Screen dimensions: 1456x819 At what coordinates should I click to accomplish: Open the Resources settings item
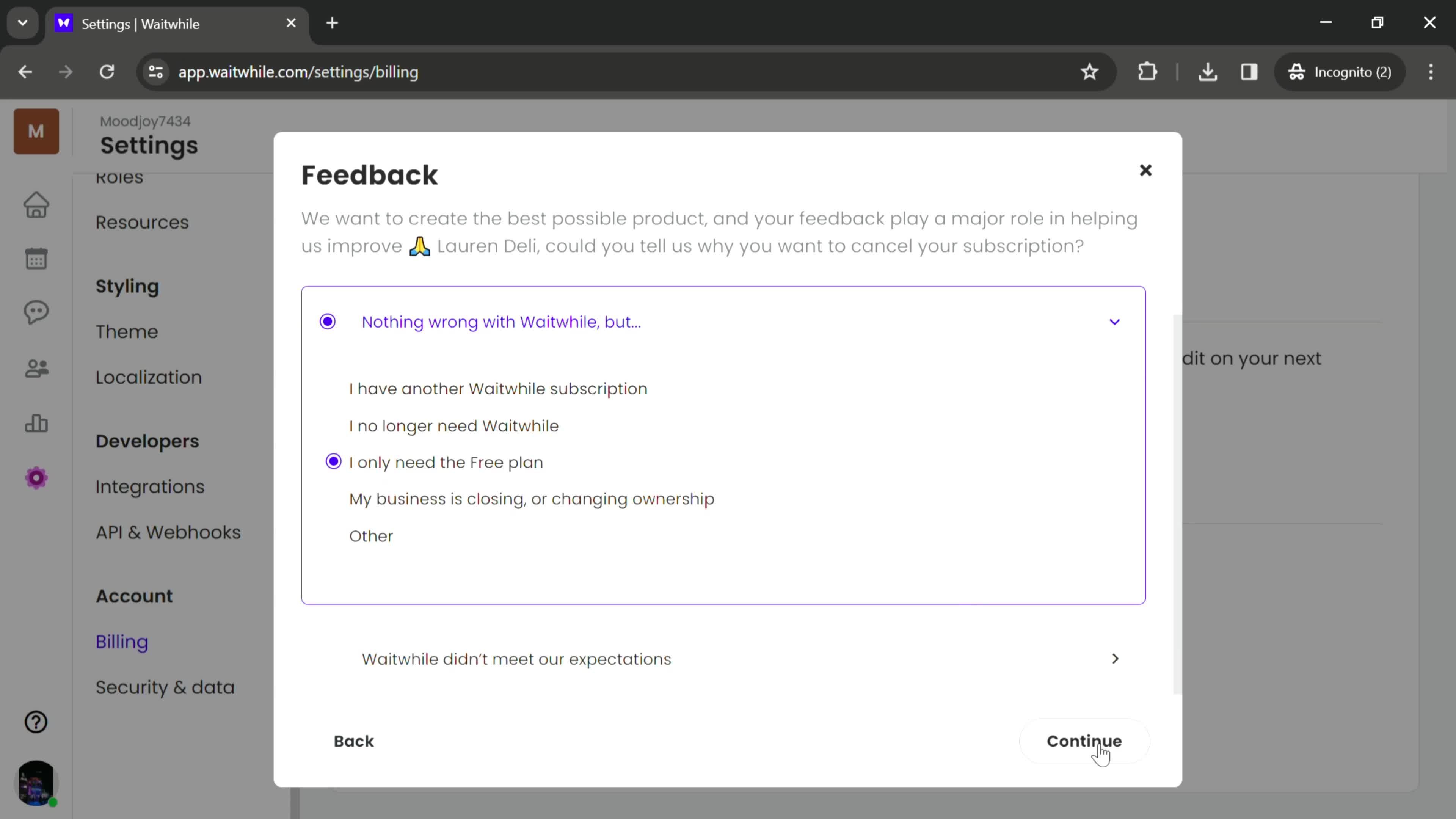click(x=142, y=222)
